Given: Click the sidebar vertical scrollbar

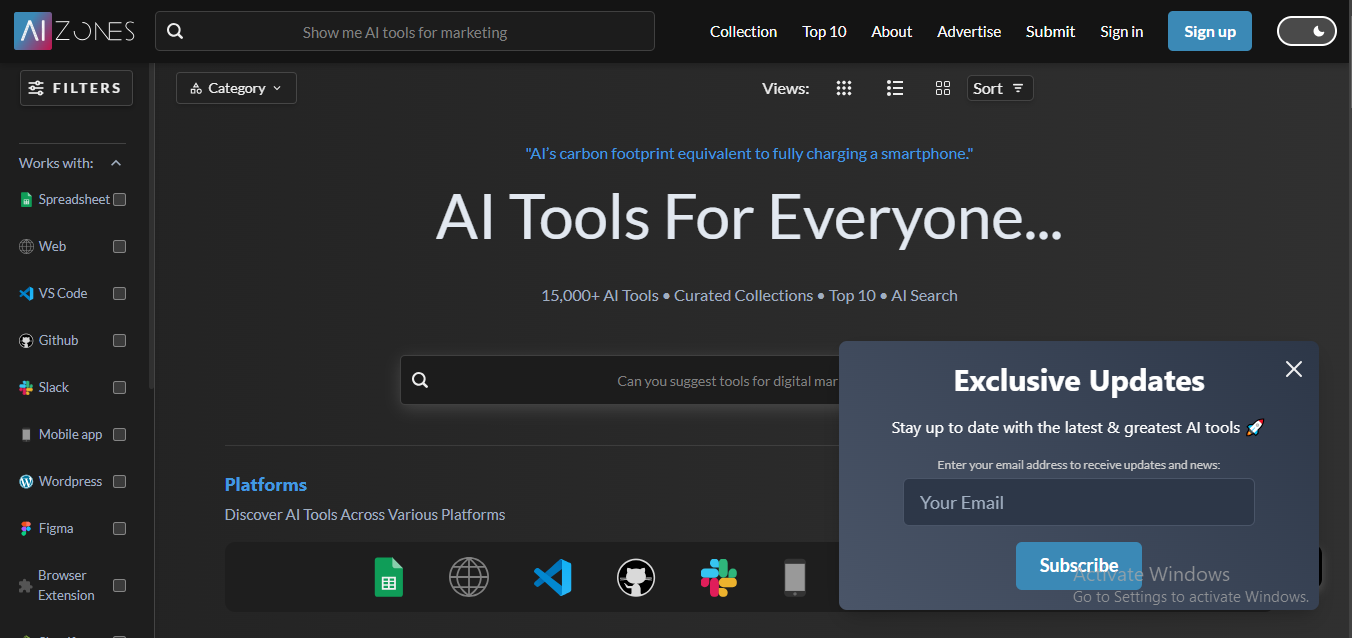Looking at the screenshot, I should coord(152,225).
